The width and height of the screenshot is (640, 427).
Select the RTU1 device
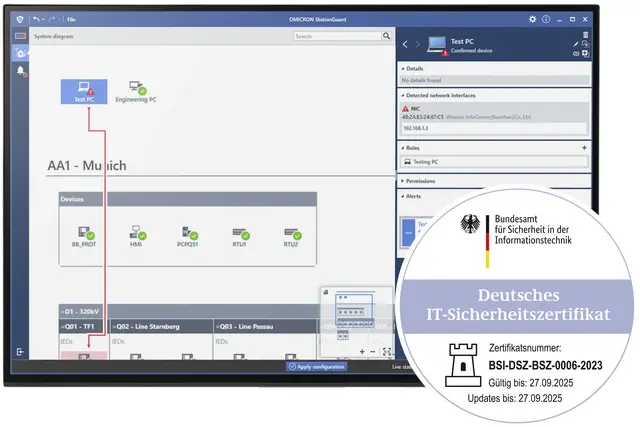(x=240, y=237)
